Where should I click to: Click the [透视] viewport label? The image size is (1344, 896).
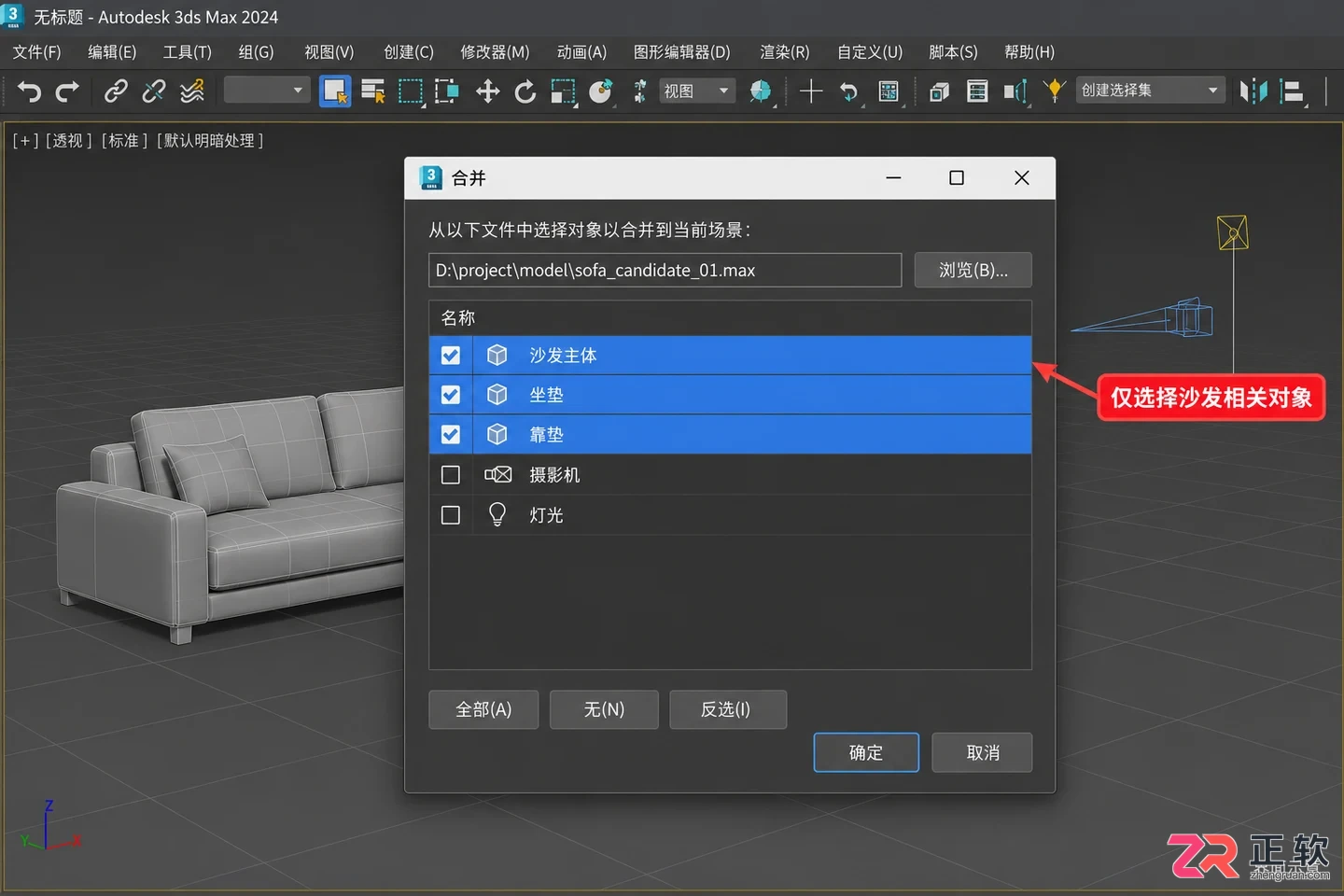pyautogui.click(x=69, y=141)
